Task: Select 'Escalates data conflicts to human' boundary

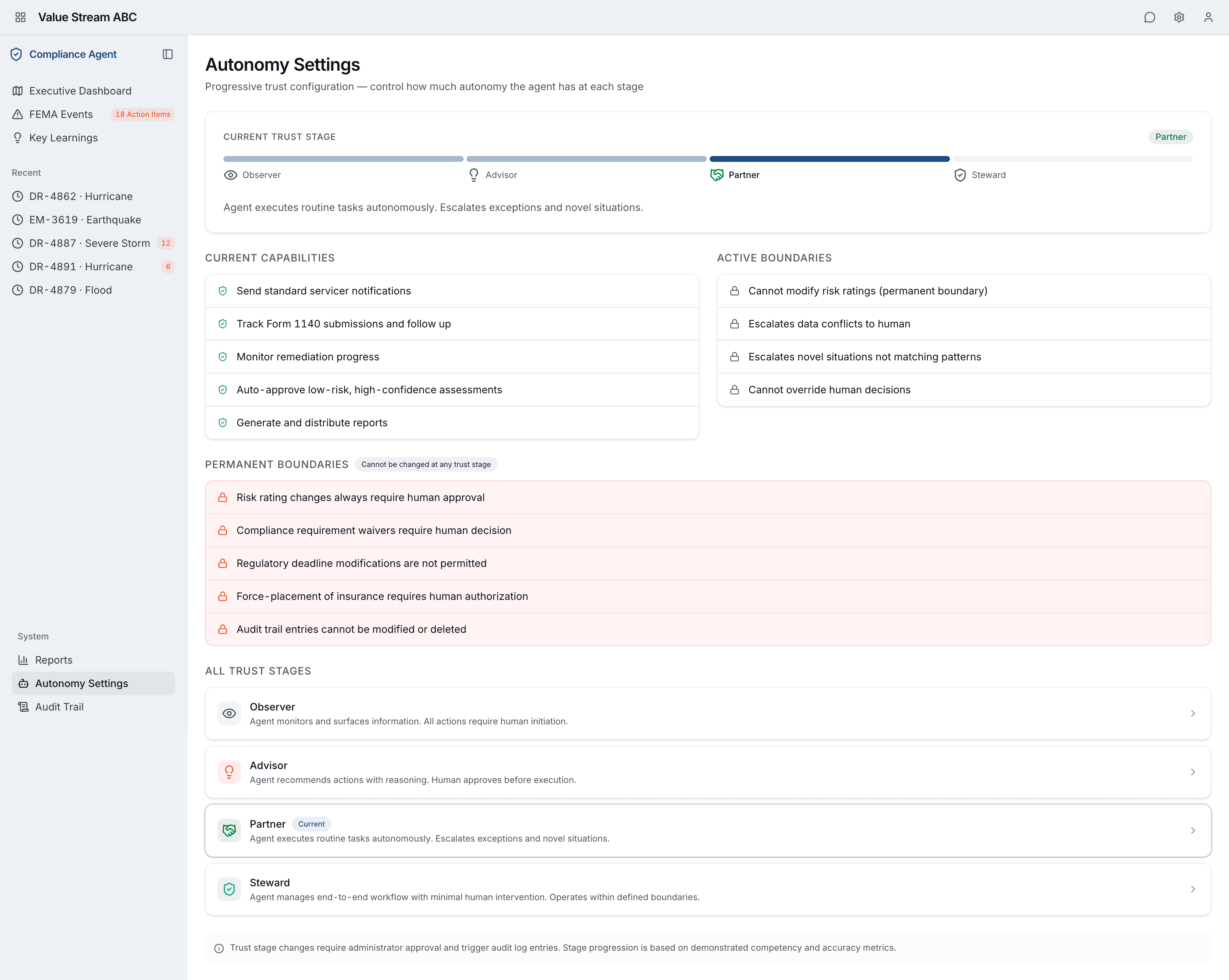Action: pyautogui.click(x=964, y=324)
